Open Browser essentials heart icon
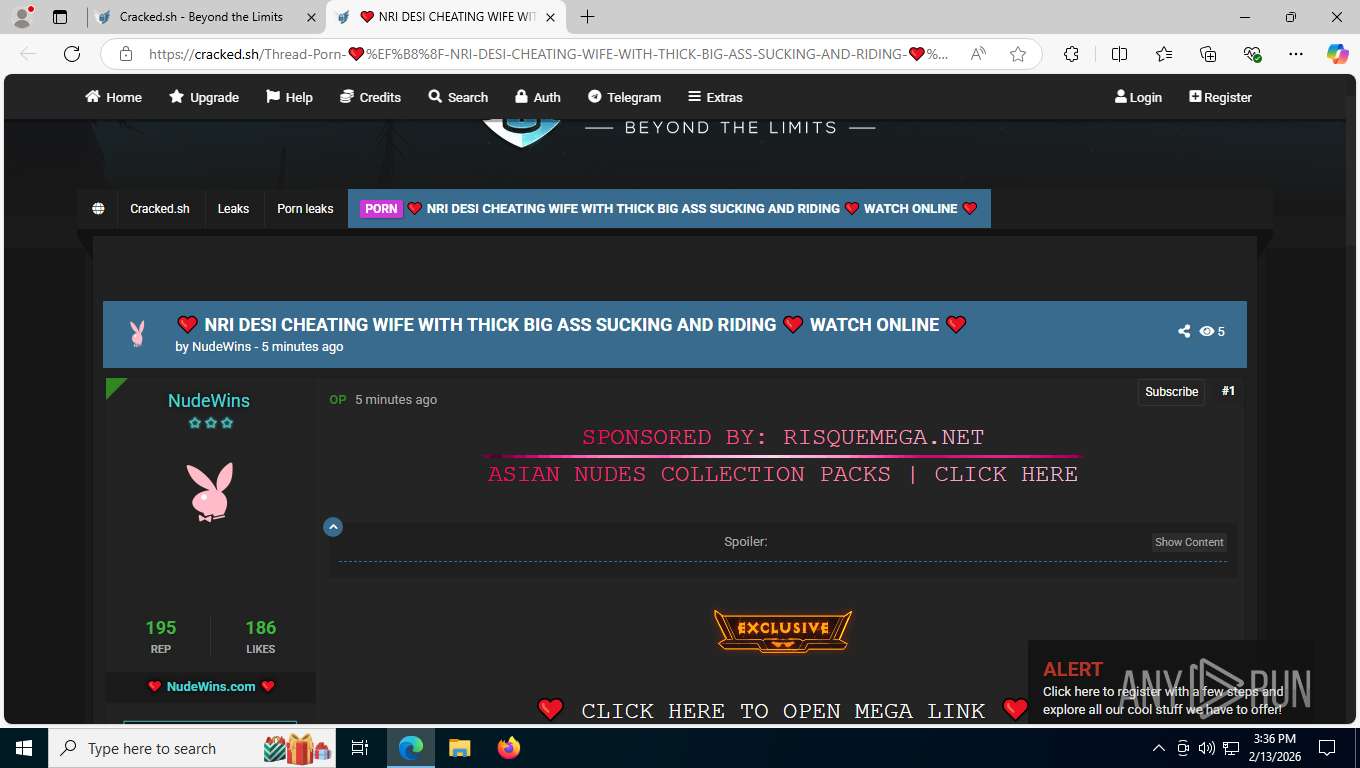 point(1252,54)
